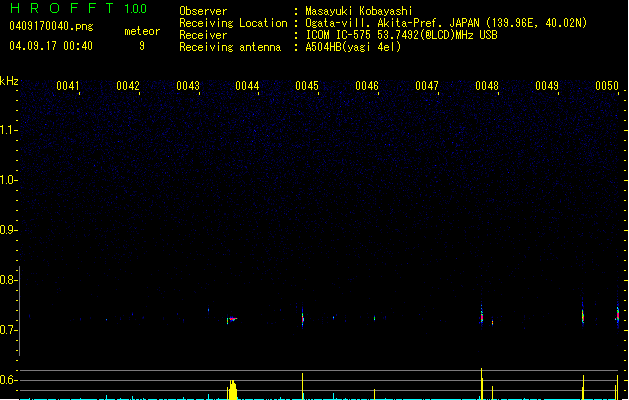Select observer name Masayuki Kobayashi
Viewport: 629px width, 400px height.
(359, 11)
